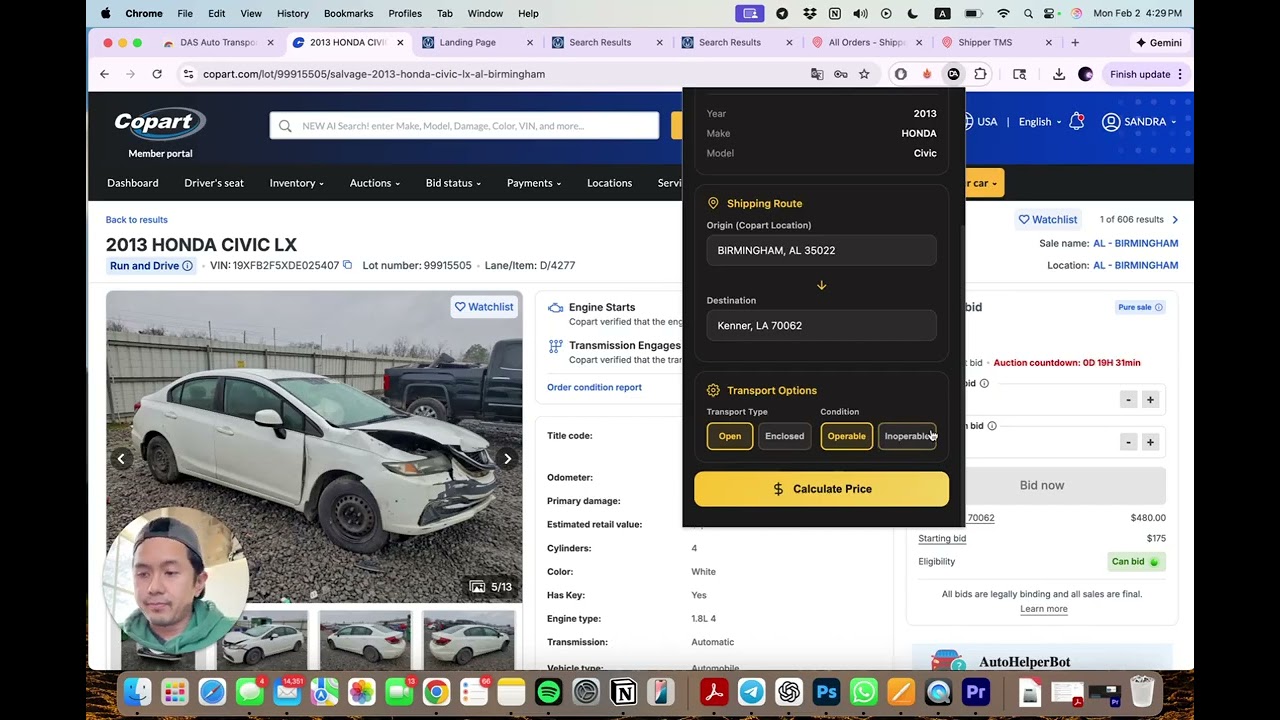Set condition to Inoperable
This screenshot has height=720, width=1280.
[x=907, y=436]
